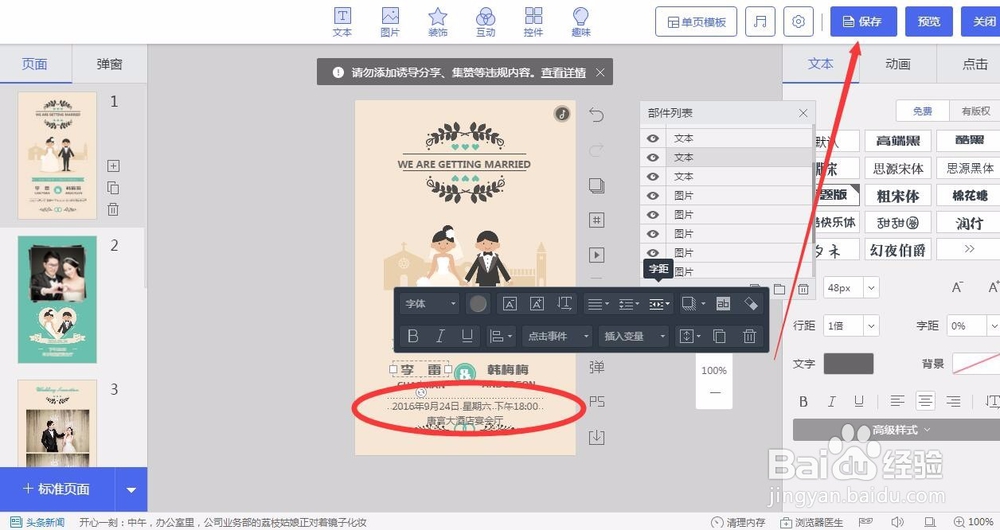Clear formatting with the eraser icon
The image size is (1000, 530).
pyautogui.click(x=751, y=304)
